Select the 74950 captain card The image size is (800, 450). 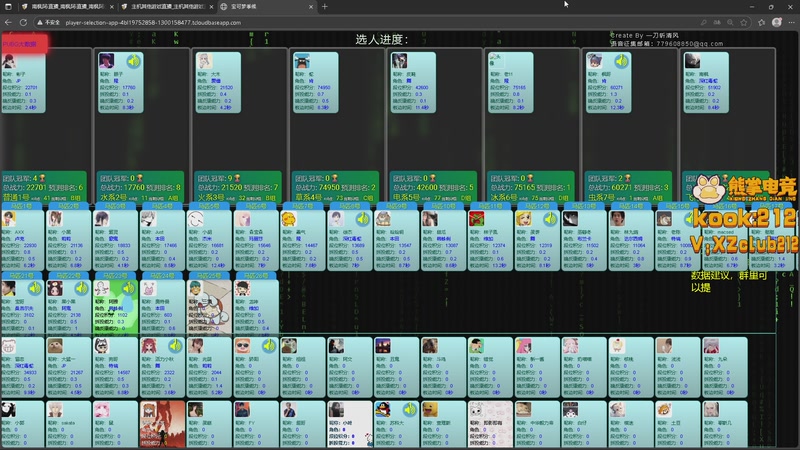pyautogui.click(x=316, y=82)
